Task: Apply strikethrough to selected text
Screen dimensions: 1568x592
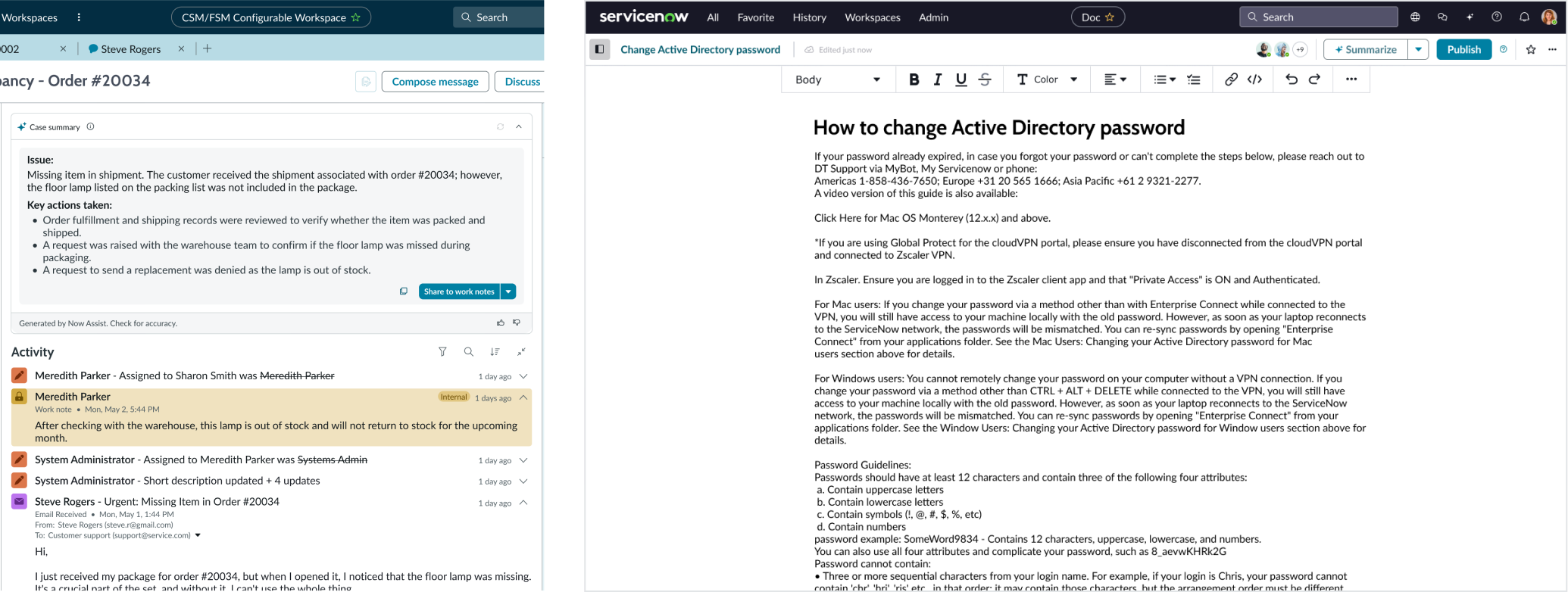Action: pos(985,79)
